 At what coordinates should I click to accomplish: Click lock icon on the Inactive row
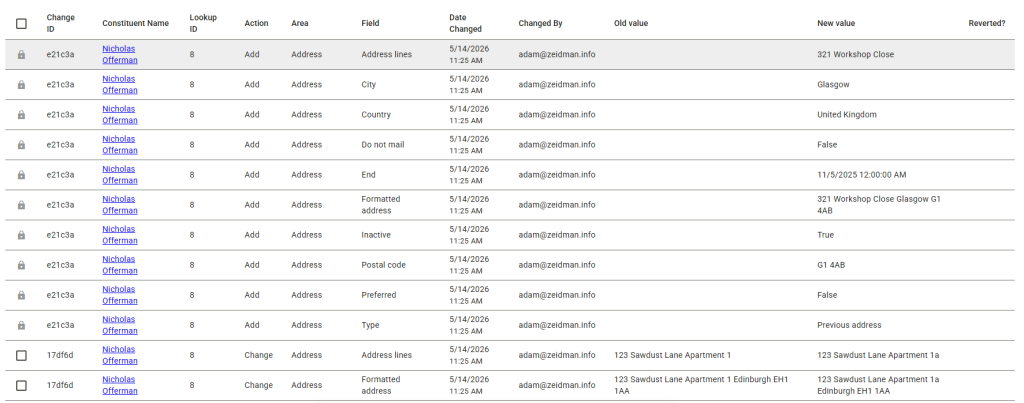pos(21,235)
